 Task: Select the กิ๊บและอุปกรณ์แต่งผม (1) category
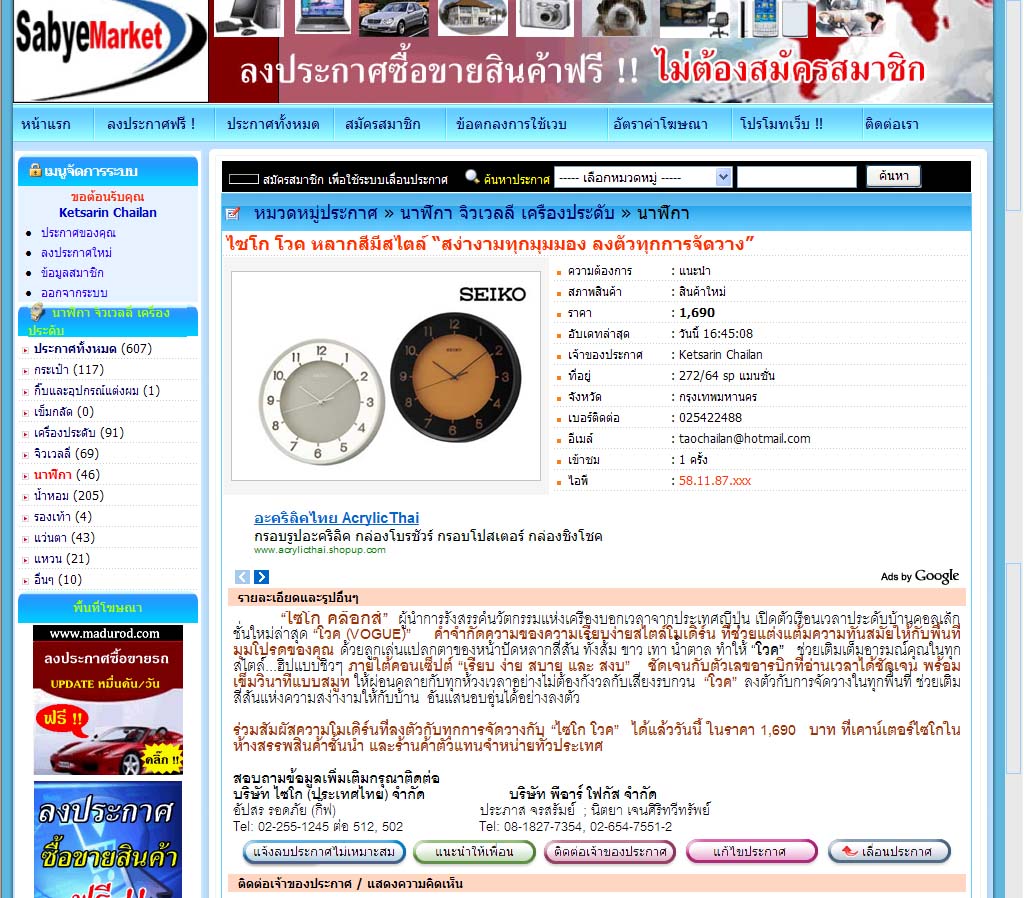(x=97, y=391)
